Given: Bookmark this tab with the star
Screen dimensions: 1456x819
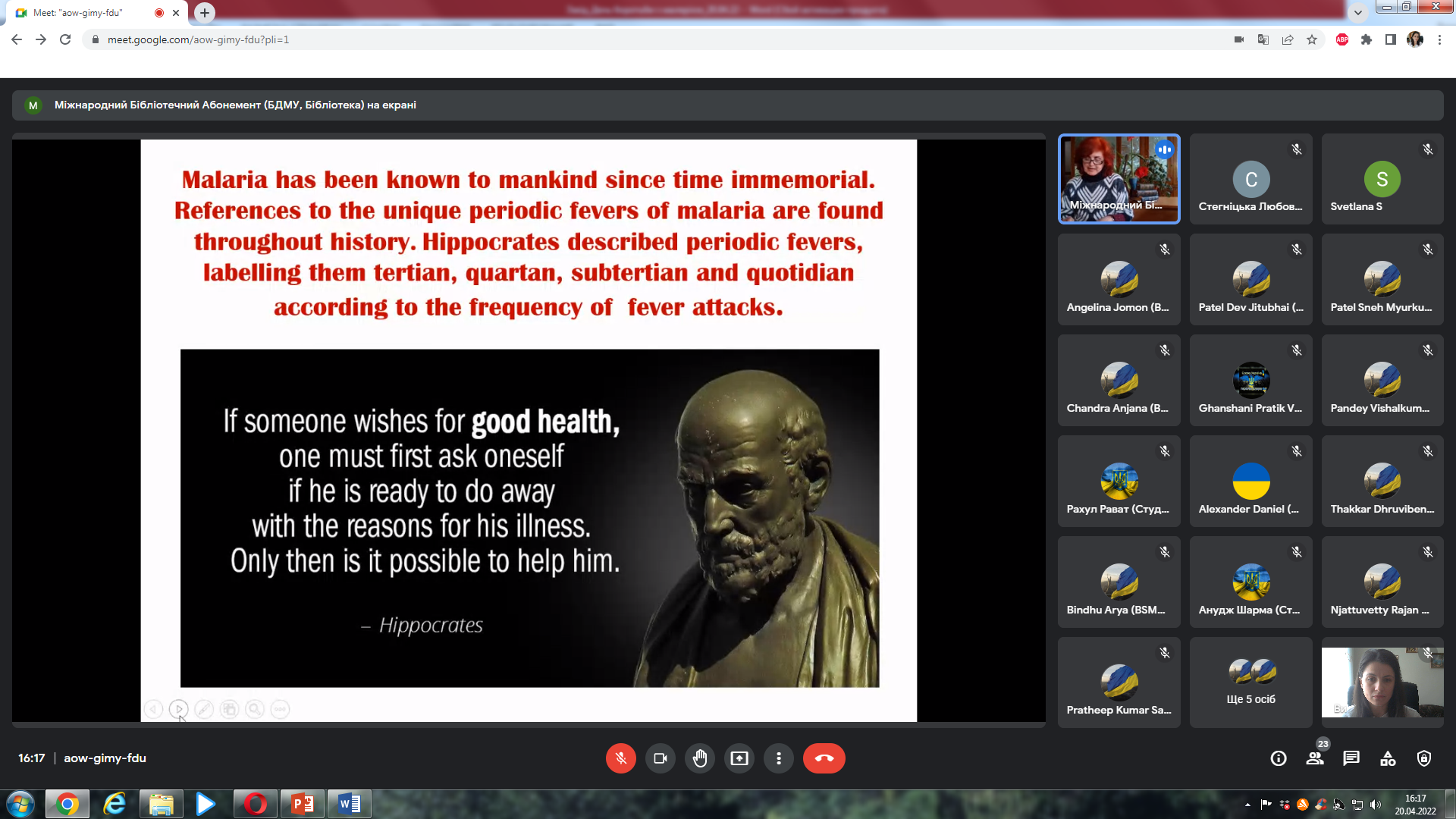Looking at the screenshot, I should [x=1312, y=39].
